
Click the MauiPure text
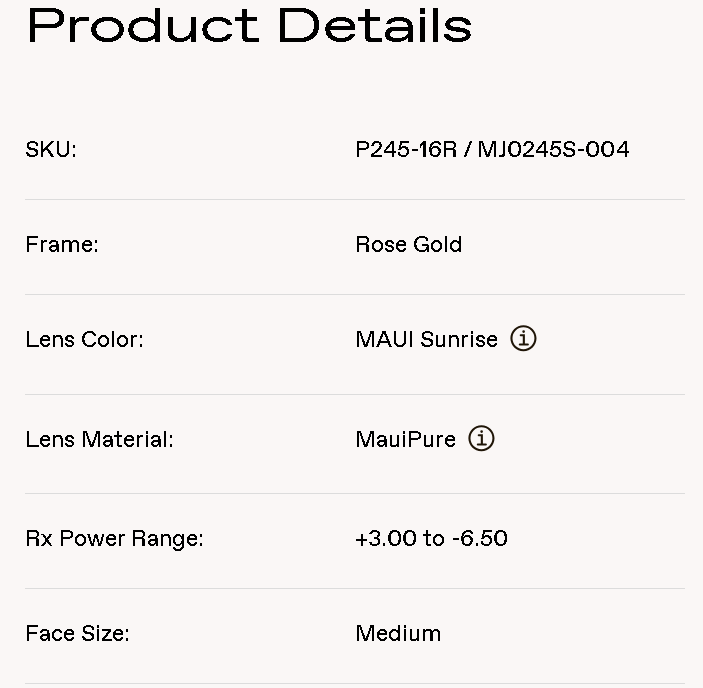[x=405, y=440]
